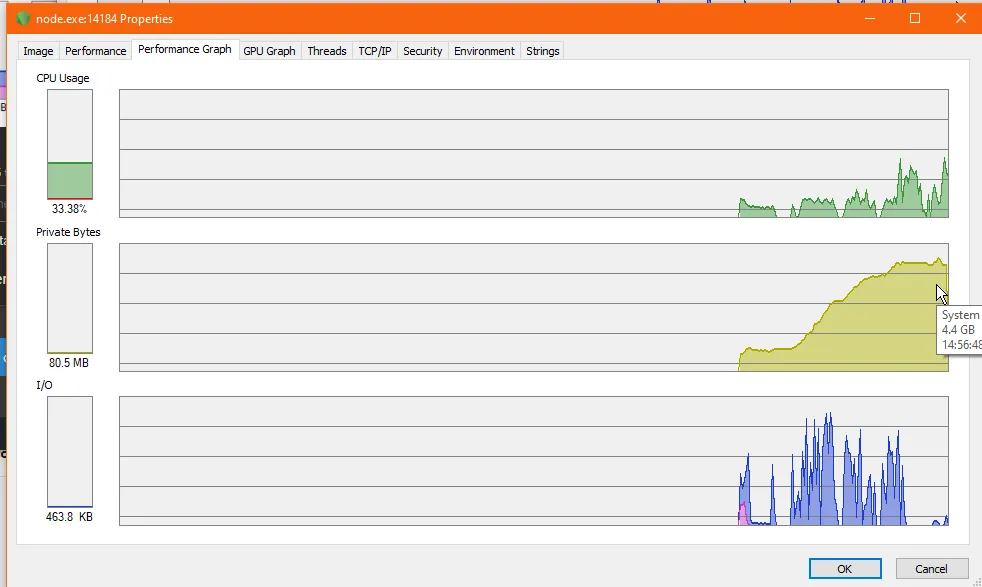Click the Private Bytes level meter
Screen dimensions: 982x587
70,298
